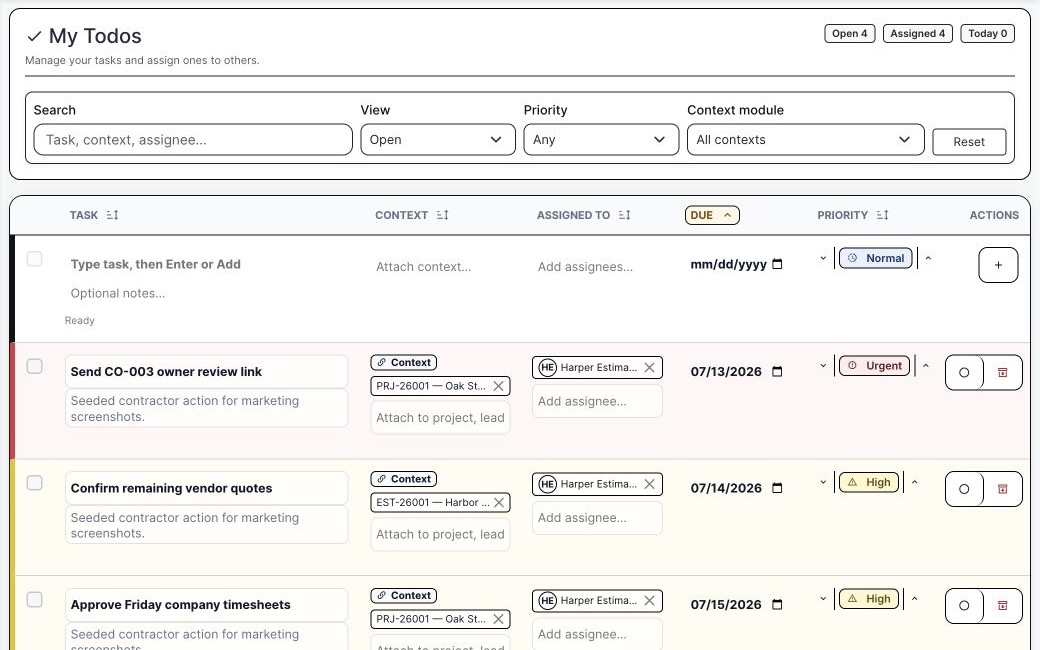Sort by the Assigned To column sort icon

(624, 215)
